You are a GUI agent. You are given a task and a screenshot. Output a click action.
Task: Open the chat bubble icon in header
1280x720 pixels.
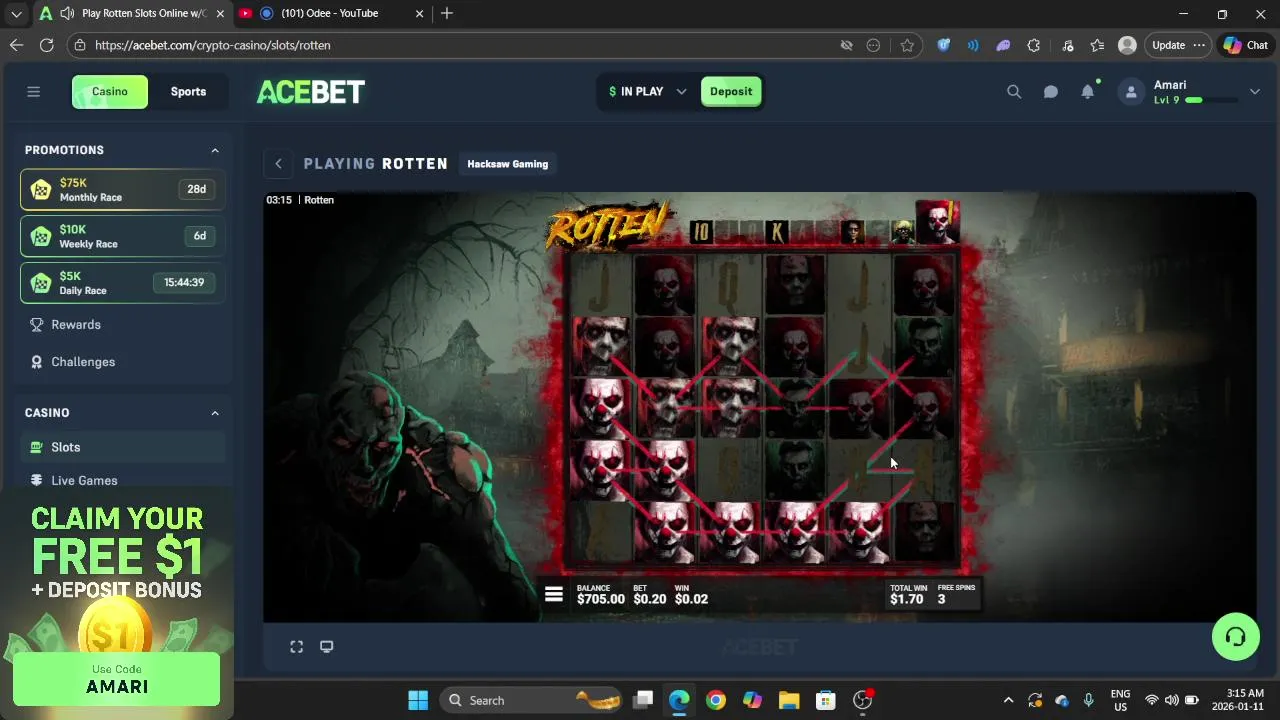[x=1051, y=91]
